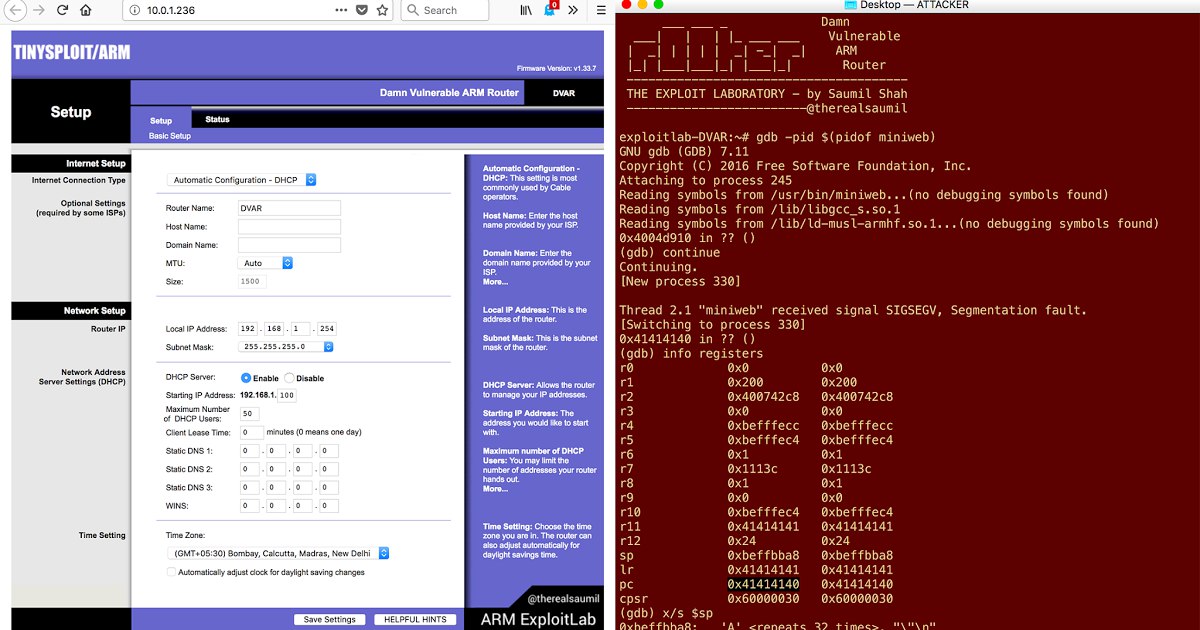This screenshot has width=1200, height=630.
Task: Open Internet Connection Type dropdown
Action: tap(241, 180)
